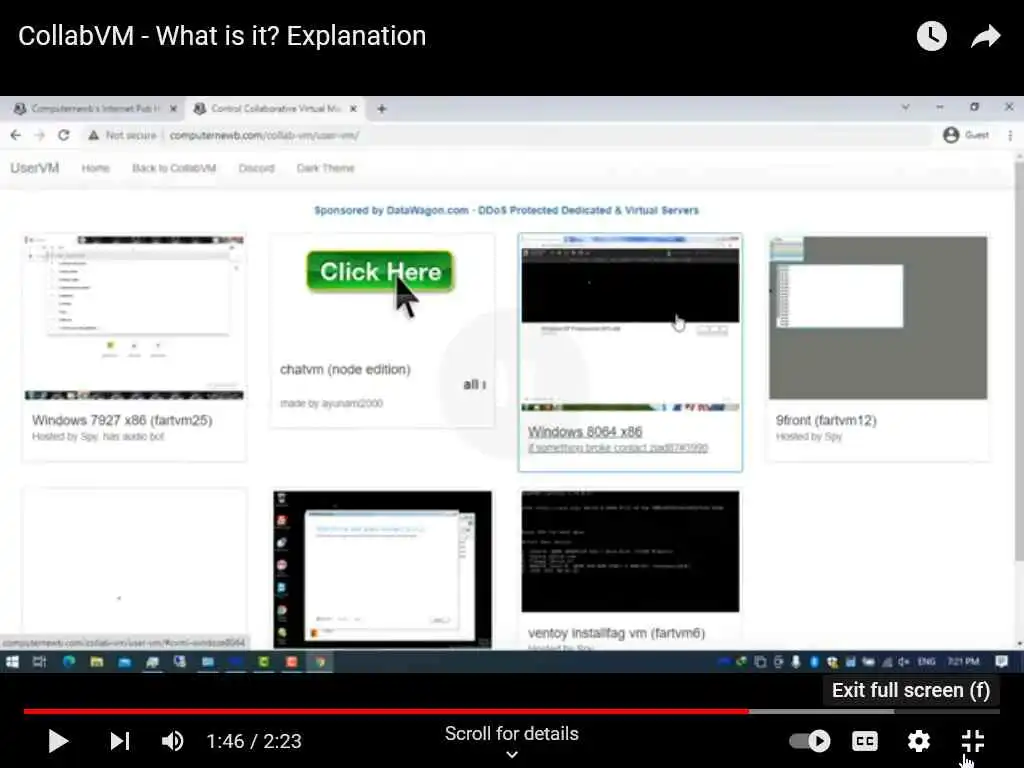Image resolution: width=1024 pixels, height=768 pixels.
Task: Toggle the Dark Theme nav option
Action: 325,168
